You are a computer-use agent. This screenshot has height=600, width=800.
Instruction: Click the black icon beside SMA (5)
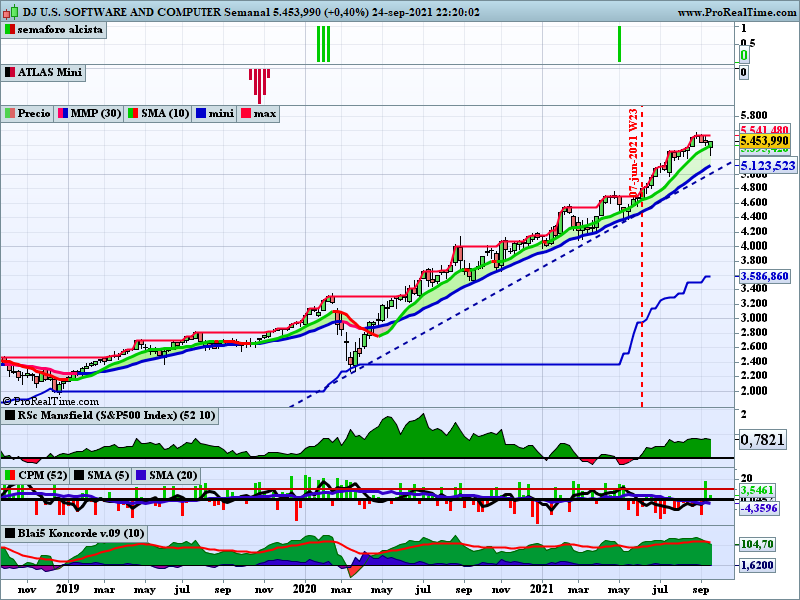pyautogui.click(x=79, y=476)
